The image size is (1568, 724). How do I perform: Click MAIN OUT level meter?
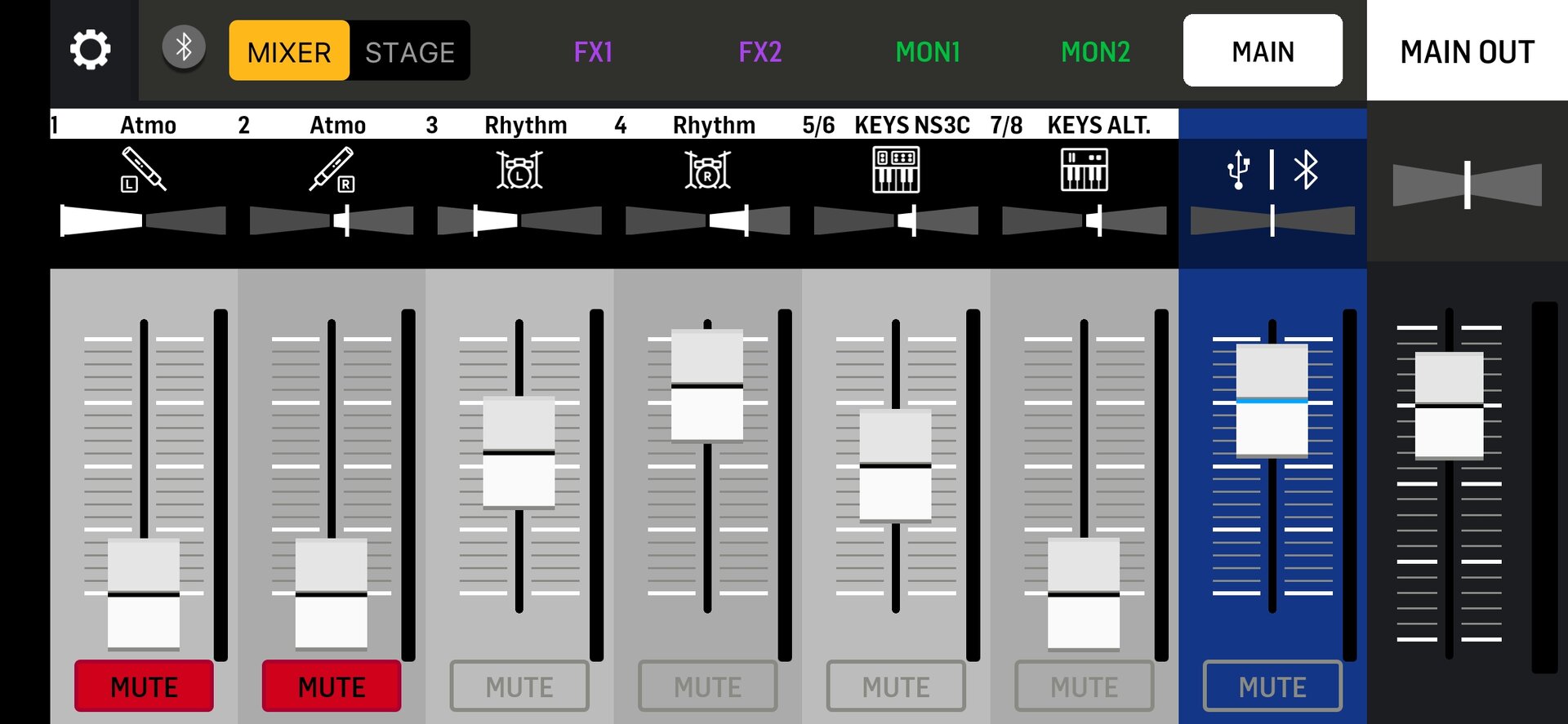tap(1544, 487)
